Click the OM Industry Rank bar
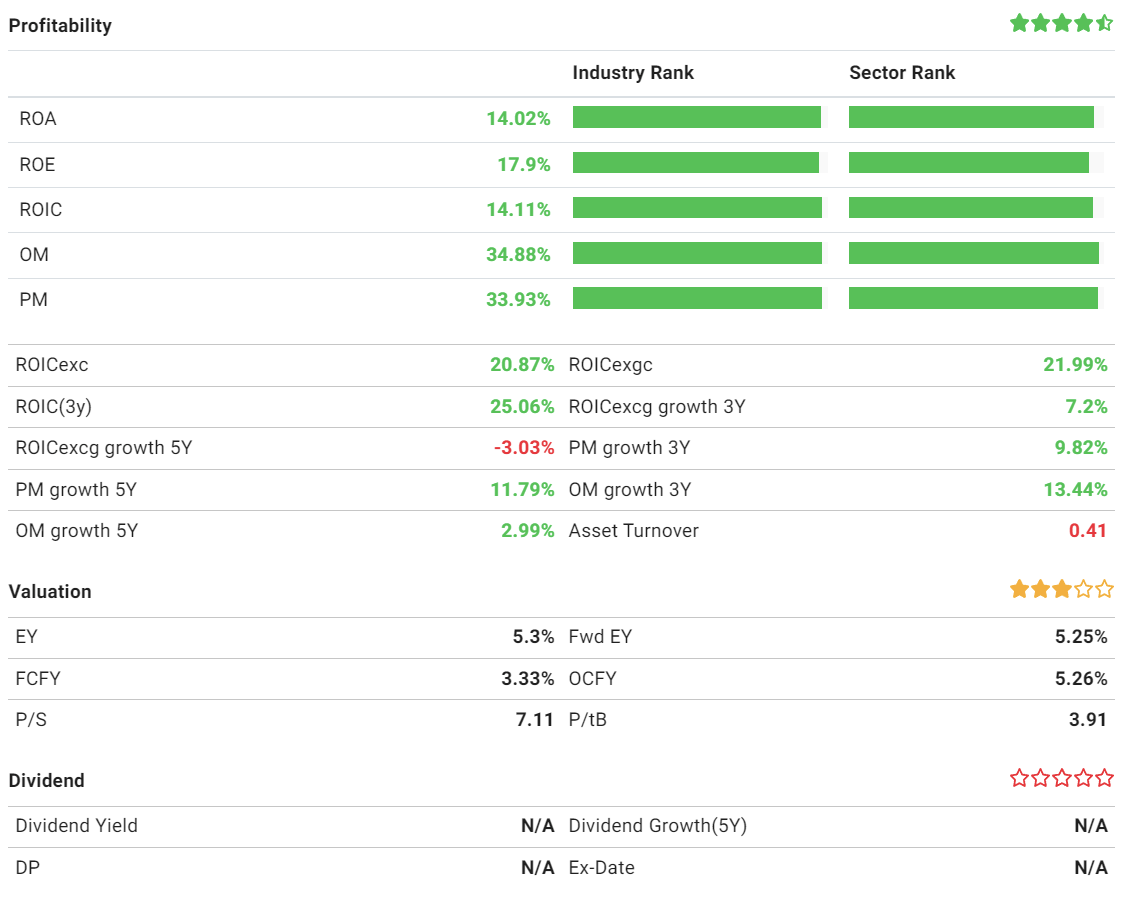The height and width of the screenshot is (924, 1128). click(697, 254)
